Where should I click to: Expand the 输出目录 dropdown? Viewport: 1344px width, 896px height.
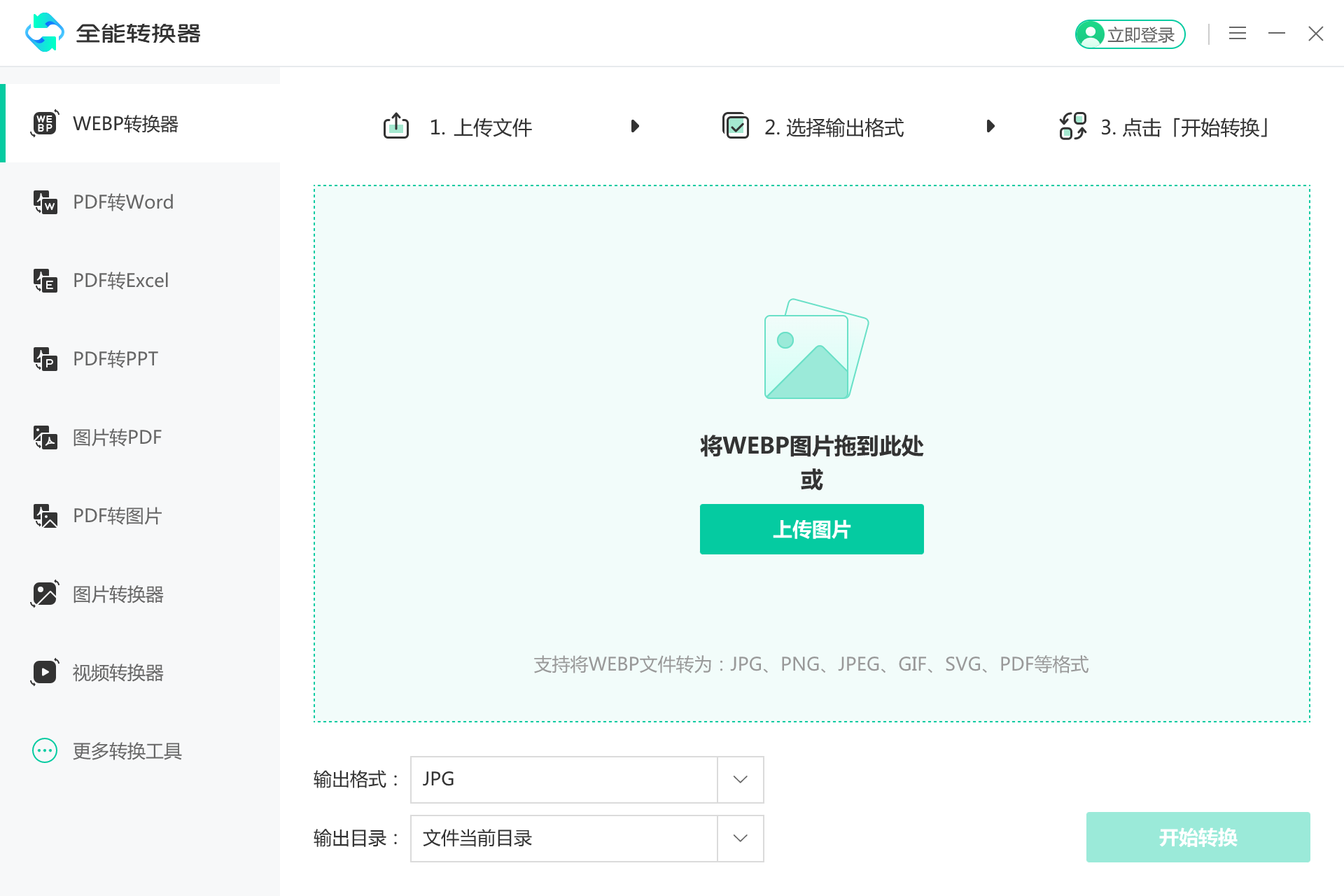pos(739,838)
